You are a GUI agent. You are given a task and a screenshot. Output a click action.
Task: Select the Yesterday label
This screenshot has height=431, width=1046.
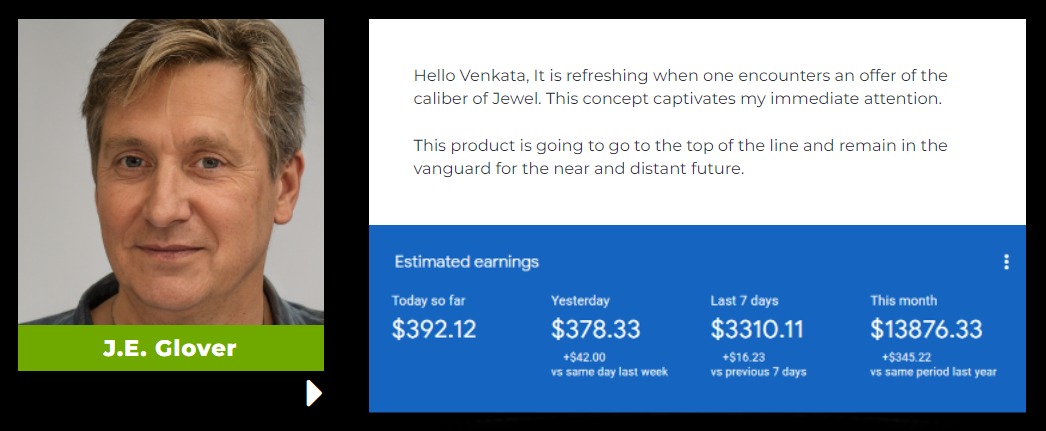click(x=580, y=301)
